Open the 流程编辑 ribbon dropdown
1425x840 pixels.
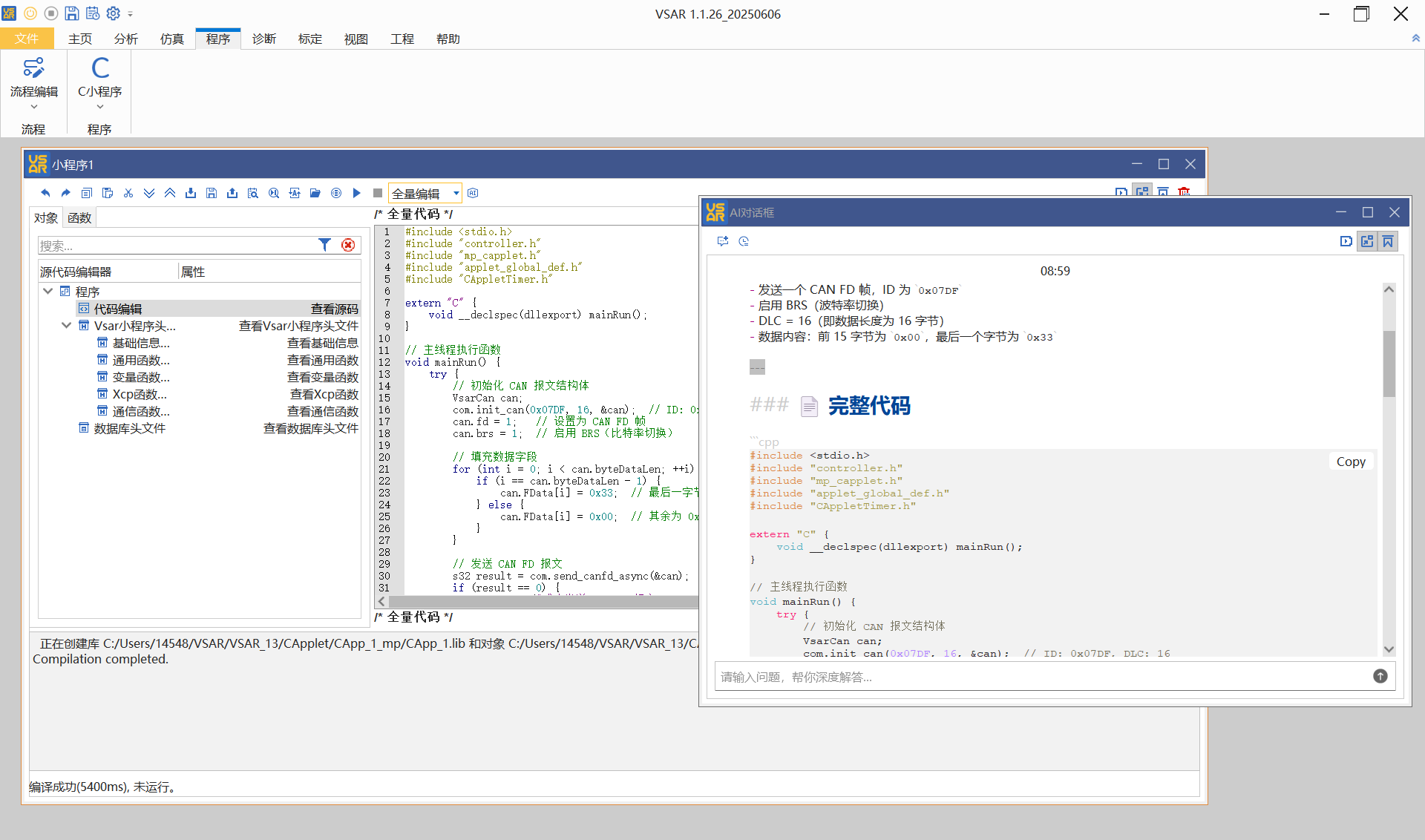click(x=34, y=83)
